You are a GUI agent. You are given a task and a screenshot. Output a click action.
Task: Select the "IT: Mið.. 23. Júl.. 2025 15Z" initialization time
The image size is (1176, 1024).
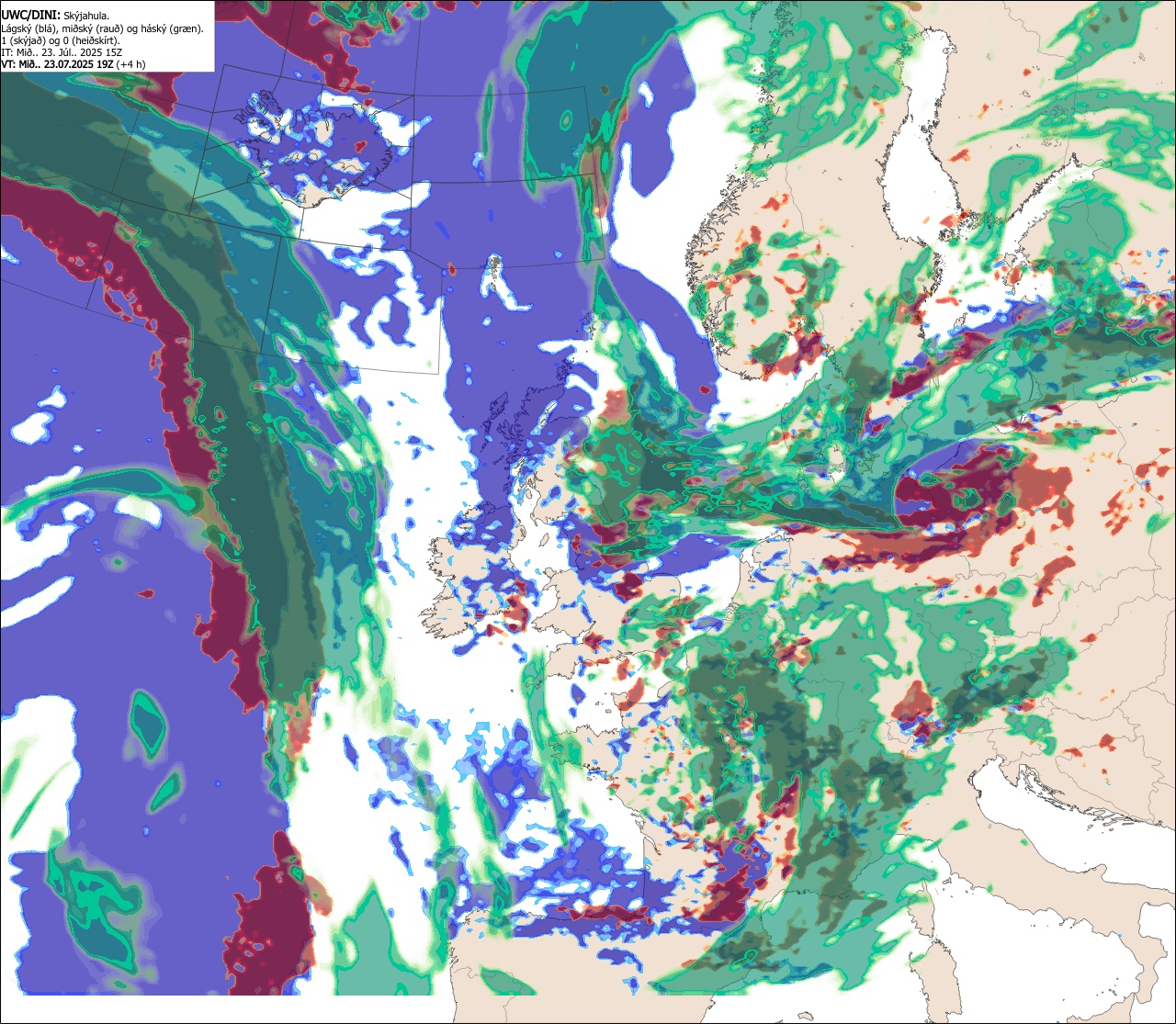pyautogui.click(x=62, y=52)
